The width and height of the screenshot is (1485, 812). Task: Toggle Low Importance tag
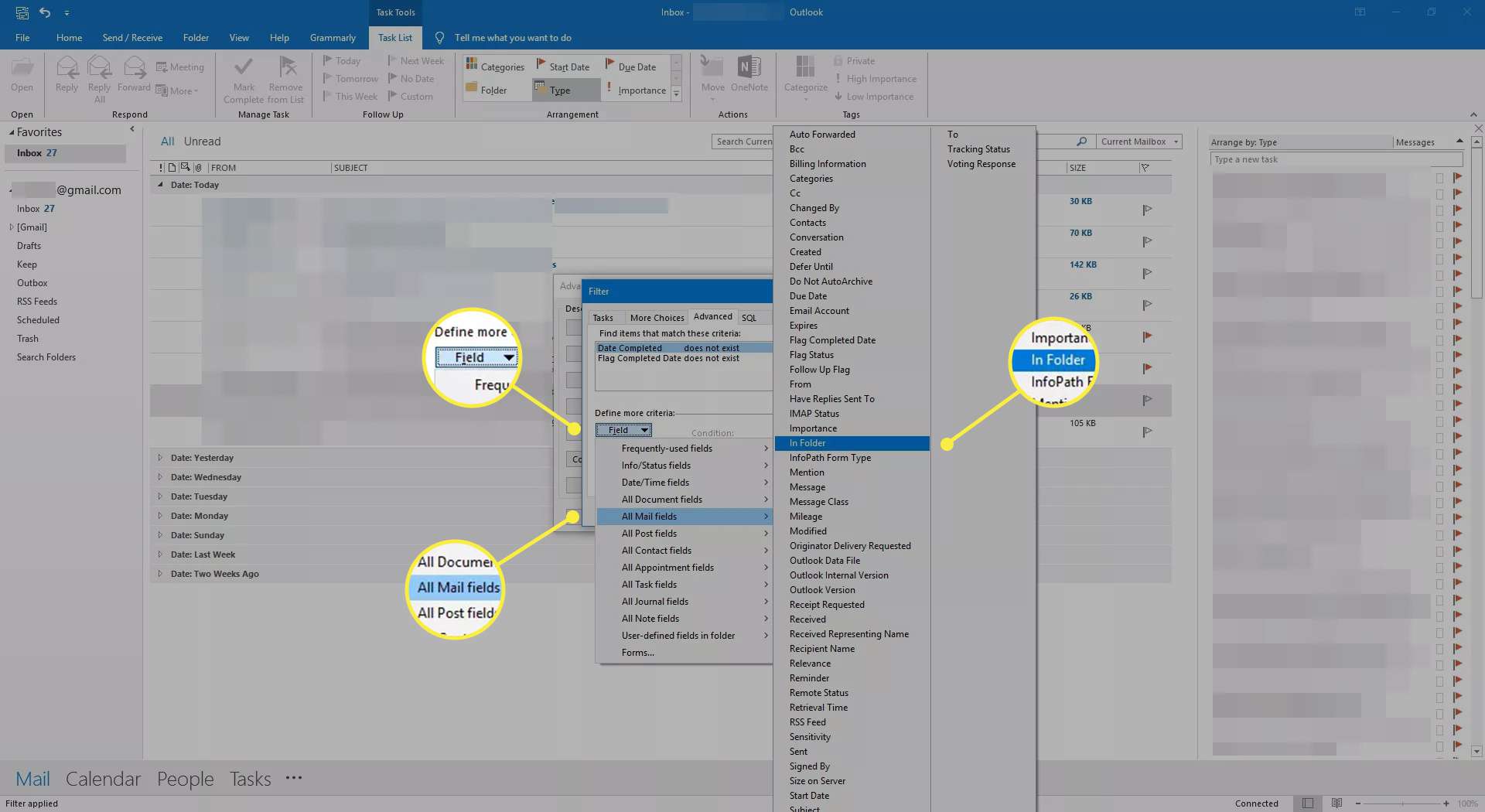coord(873,97)
